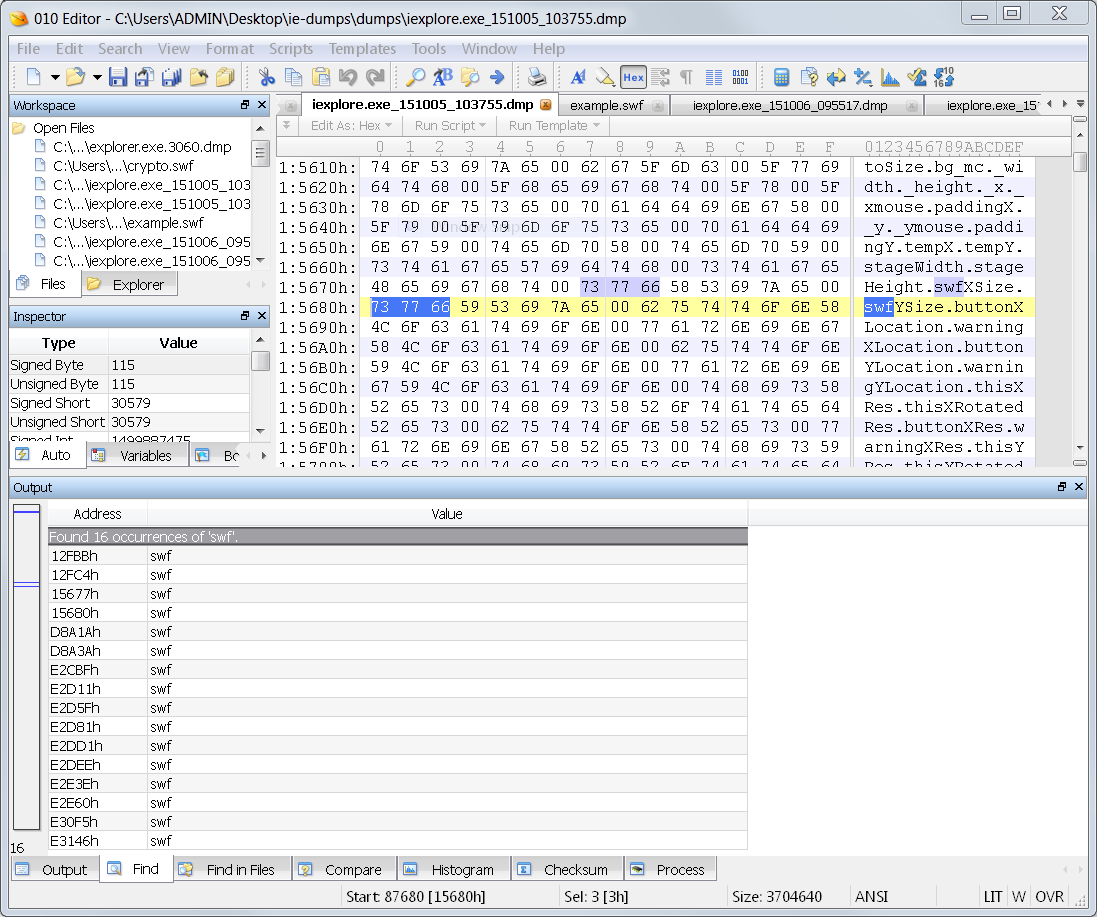Switch to the Explorer workspace tab
The image size is (1097, 917).
129,285
